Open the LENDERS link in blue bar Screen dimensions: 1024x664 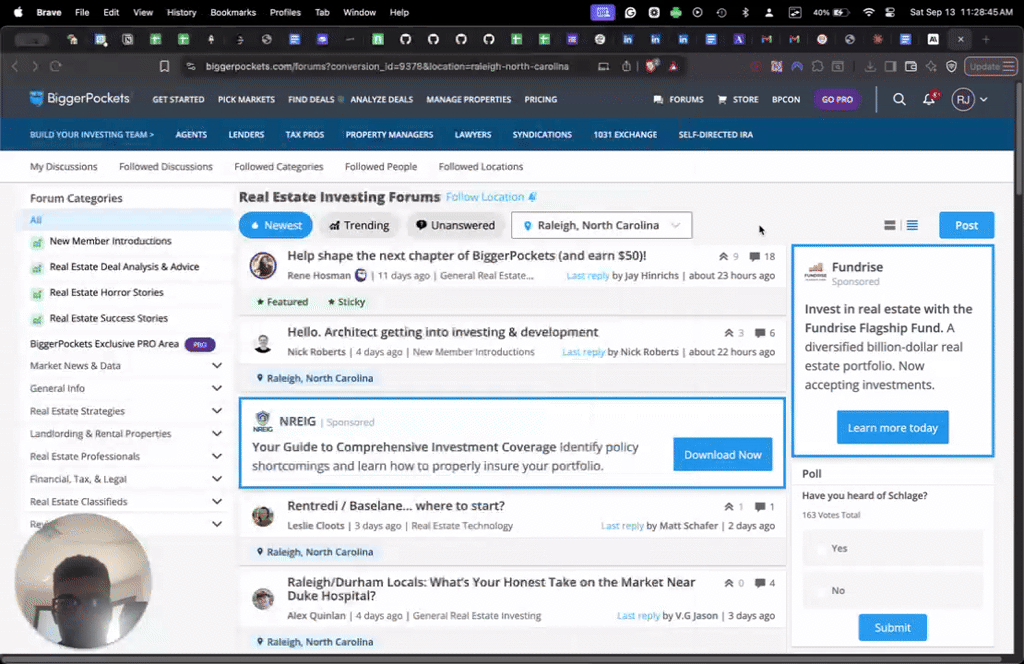coord(246,134)
